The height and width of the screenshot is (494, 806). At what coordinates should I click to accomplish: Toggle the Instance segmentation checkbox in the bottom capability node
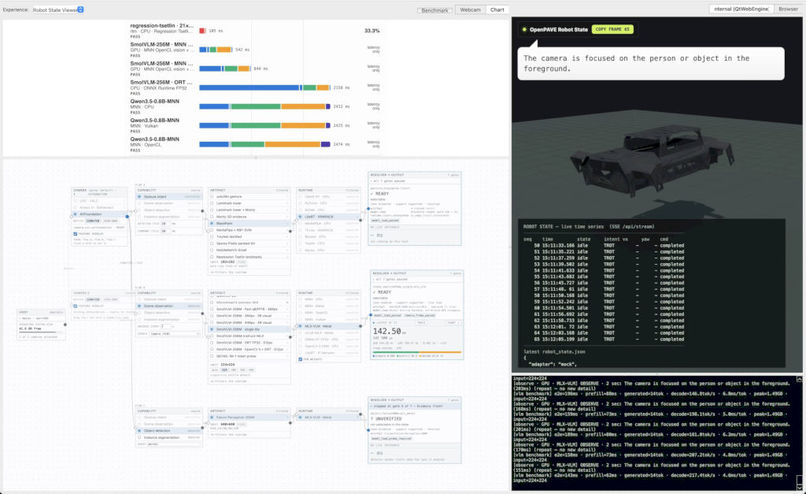(x=139, y=437)
